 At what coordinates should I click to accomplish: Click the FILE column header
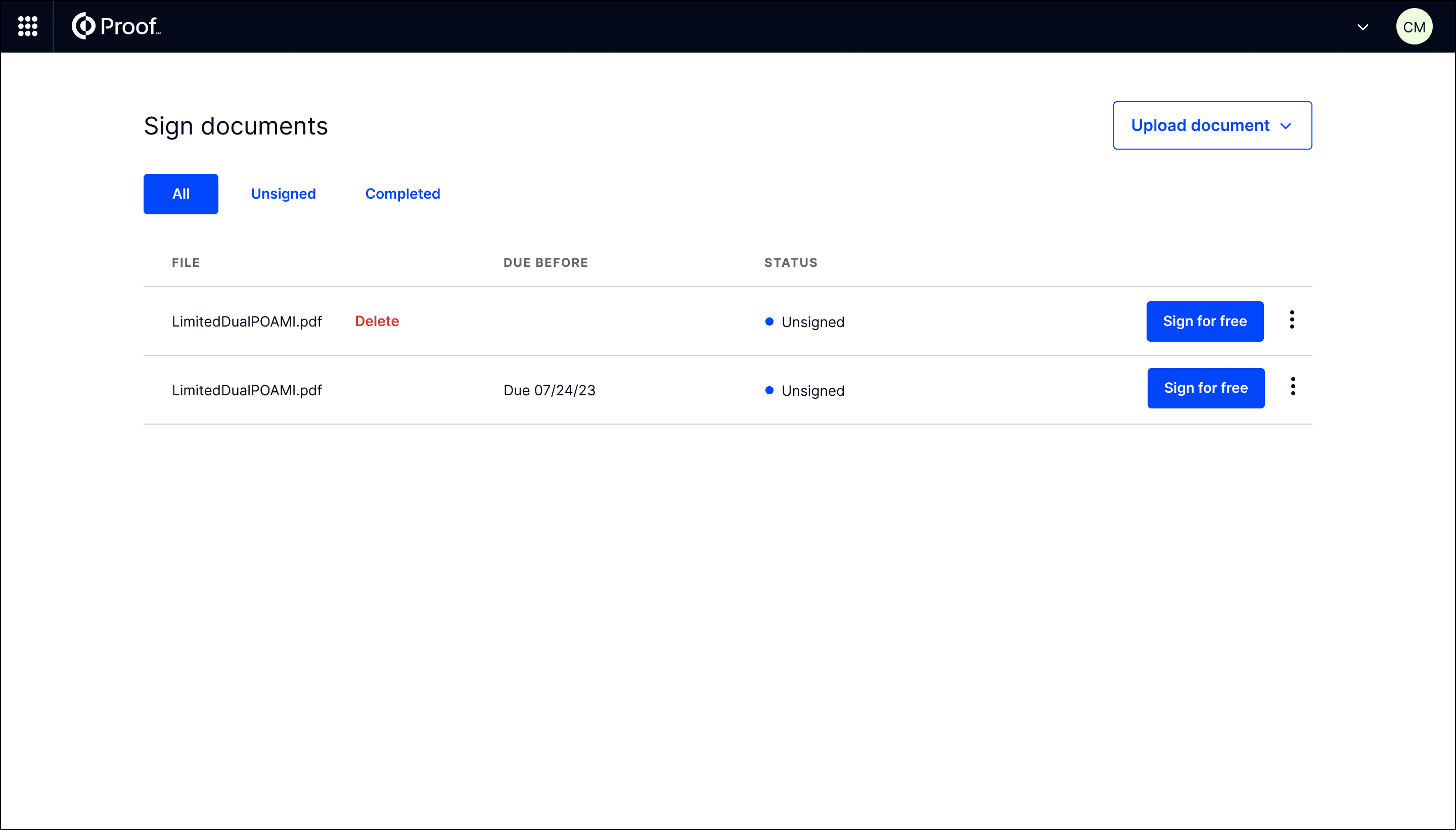[186, 263]
